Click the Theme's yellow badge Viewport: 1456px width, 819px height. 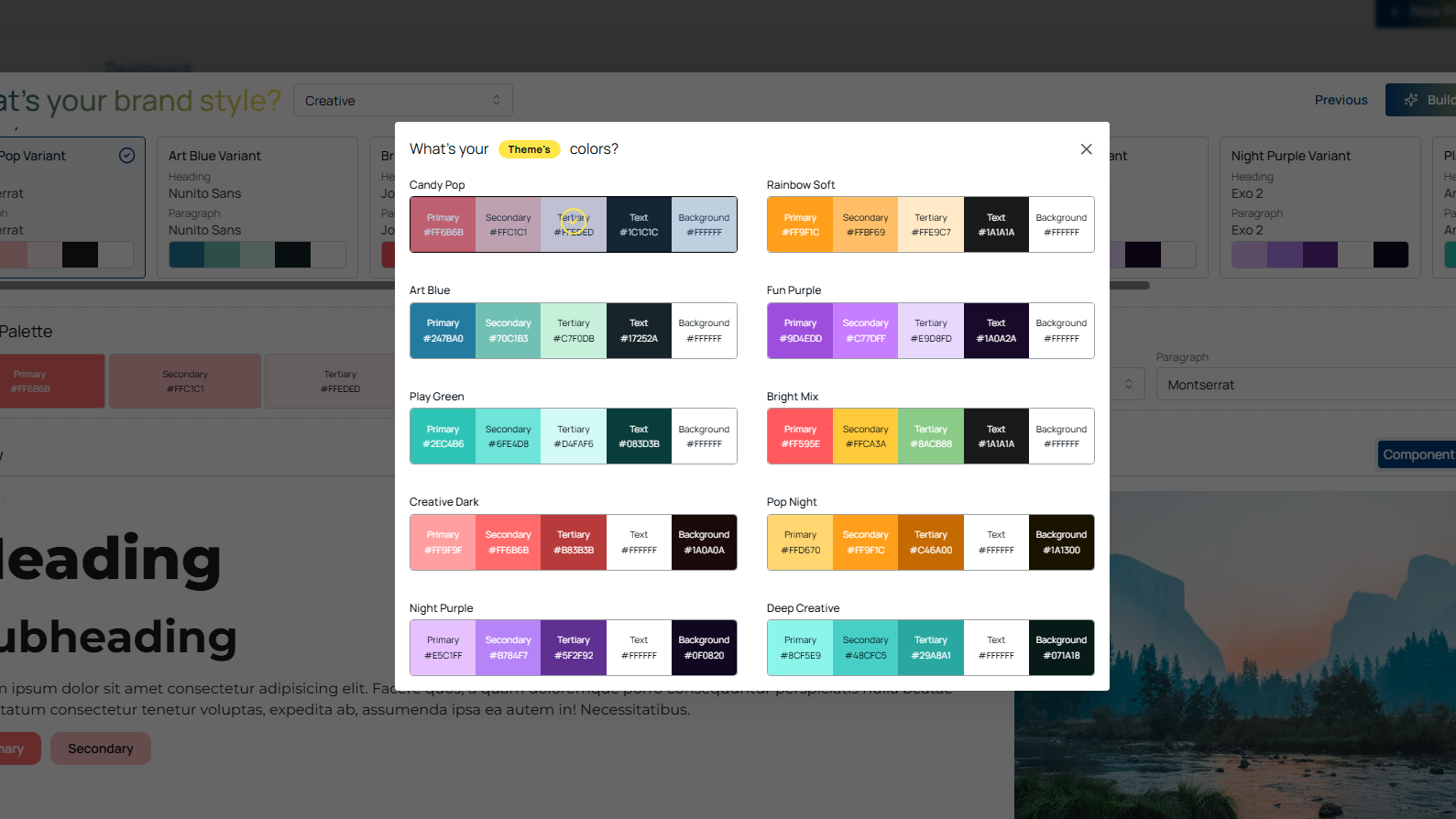530,149
